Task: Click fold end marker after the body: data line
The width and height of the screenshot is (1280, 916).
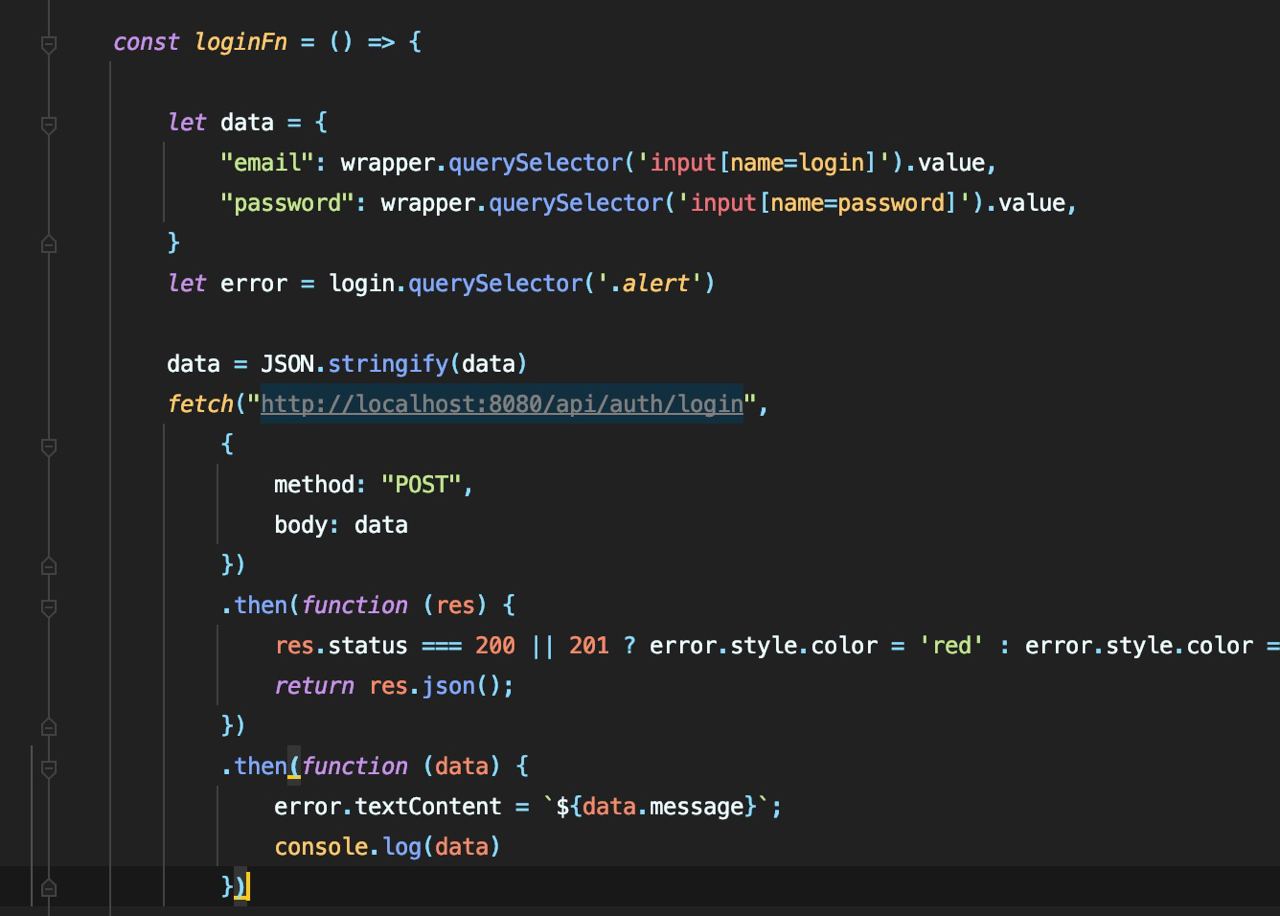Action: click(x=48, y=565)
